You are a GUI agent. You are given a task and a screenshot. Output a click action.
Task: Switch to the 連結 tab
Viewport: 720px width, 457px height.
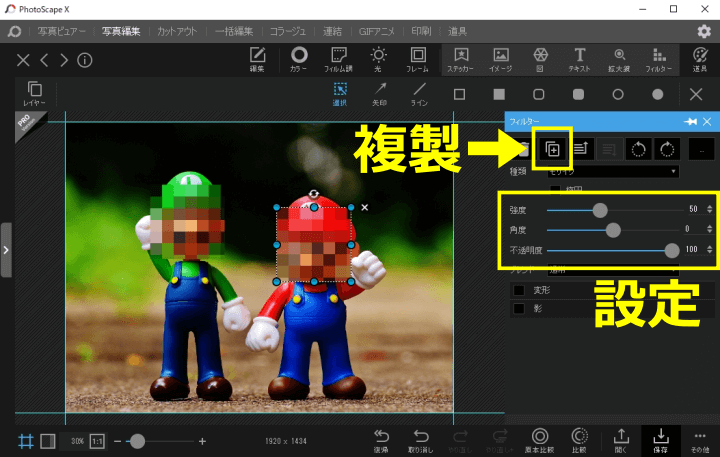coord(332,31)
